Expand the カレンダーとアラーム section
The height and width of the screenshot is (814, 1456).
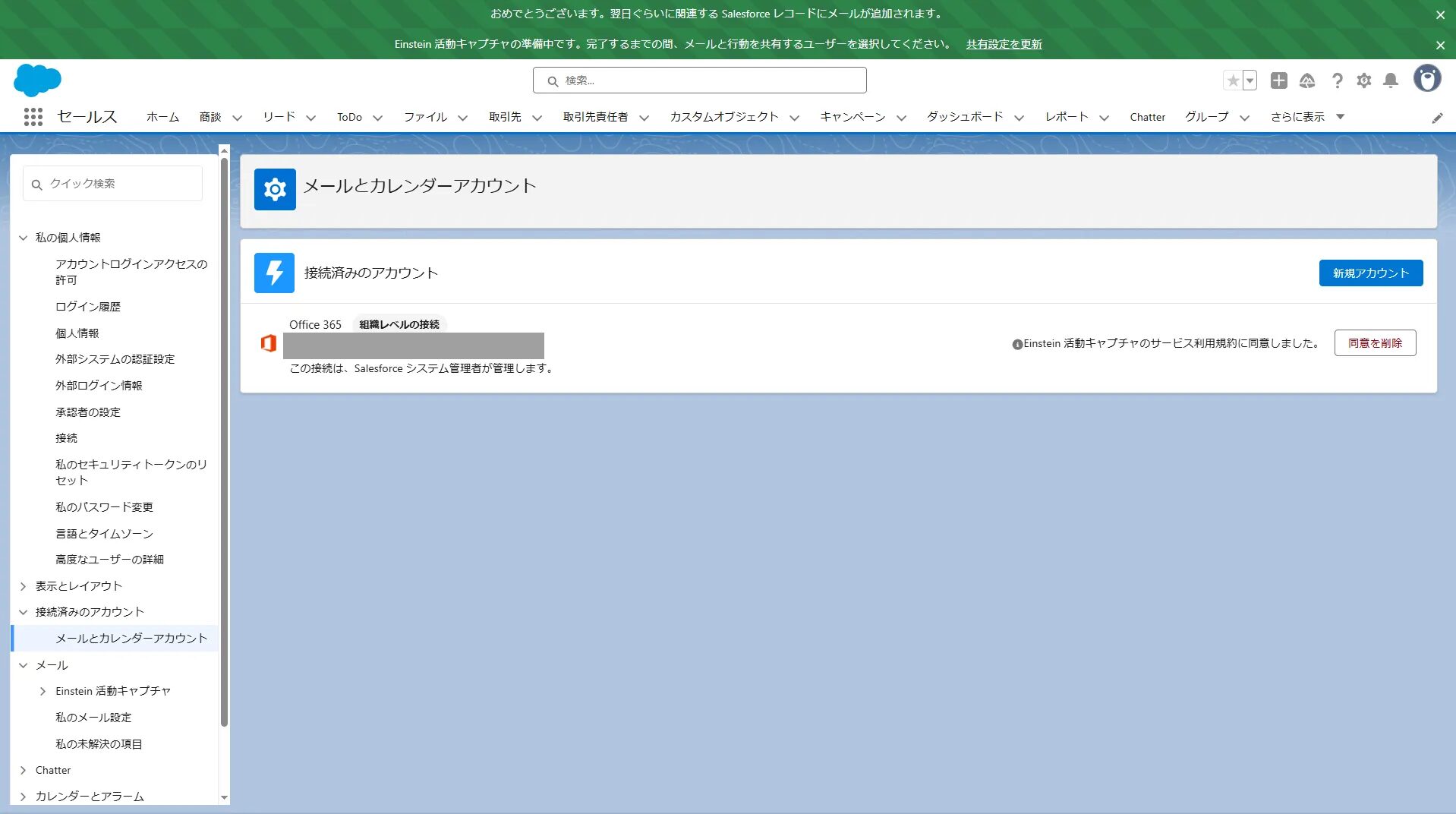pos(24,797)
